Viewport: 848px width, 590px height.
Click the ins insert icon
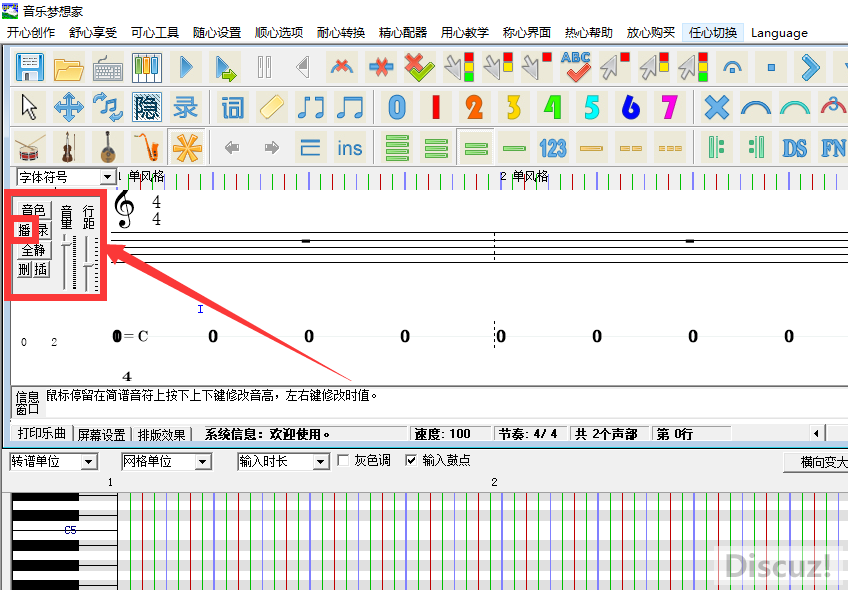pos(349,148)
